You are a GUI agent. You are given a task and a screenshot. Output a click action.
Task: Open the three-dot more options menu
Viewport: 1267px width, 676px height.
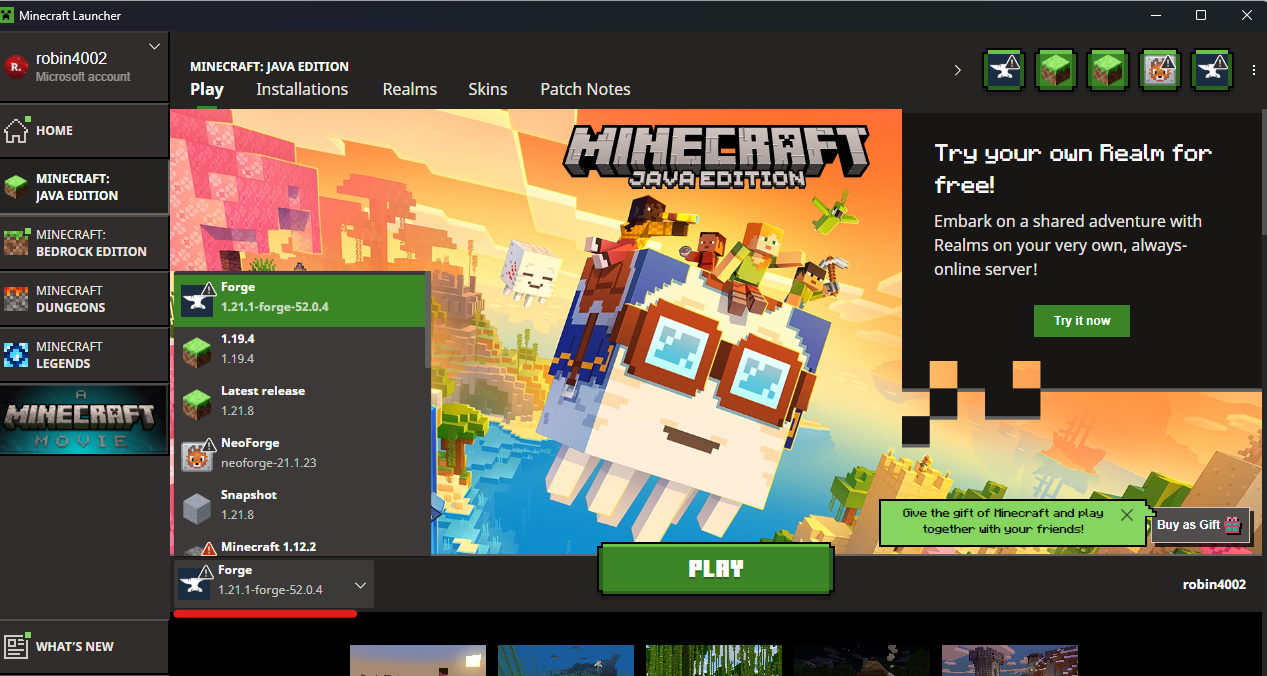1254,70
